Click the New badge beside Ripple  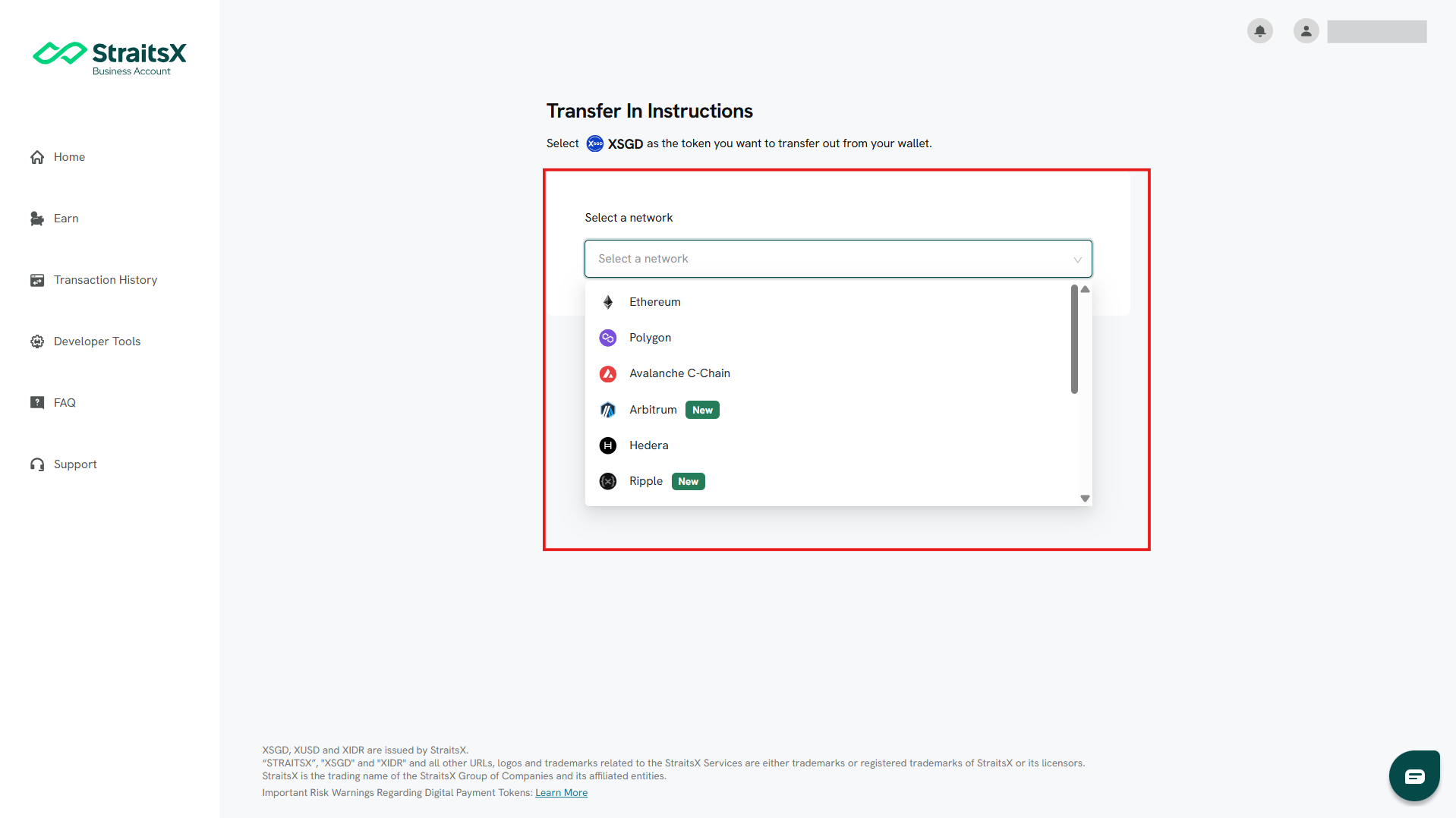tap(688, 481)
